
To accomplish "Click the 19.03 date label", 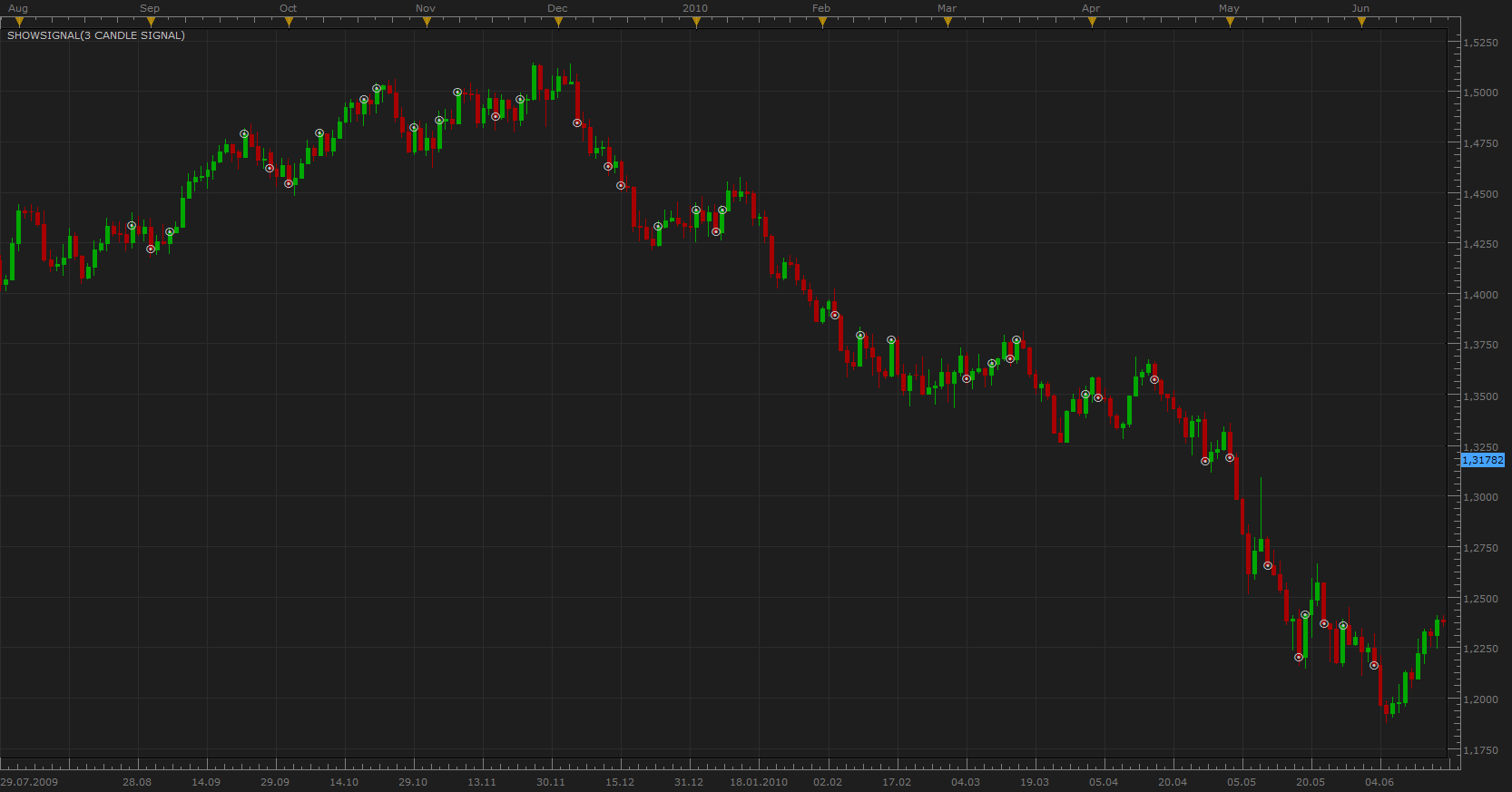I will click(1035, 782).
